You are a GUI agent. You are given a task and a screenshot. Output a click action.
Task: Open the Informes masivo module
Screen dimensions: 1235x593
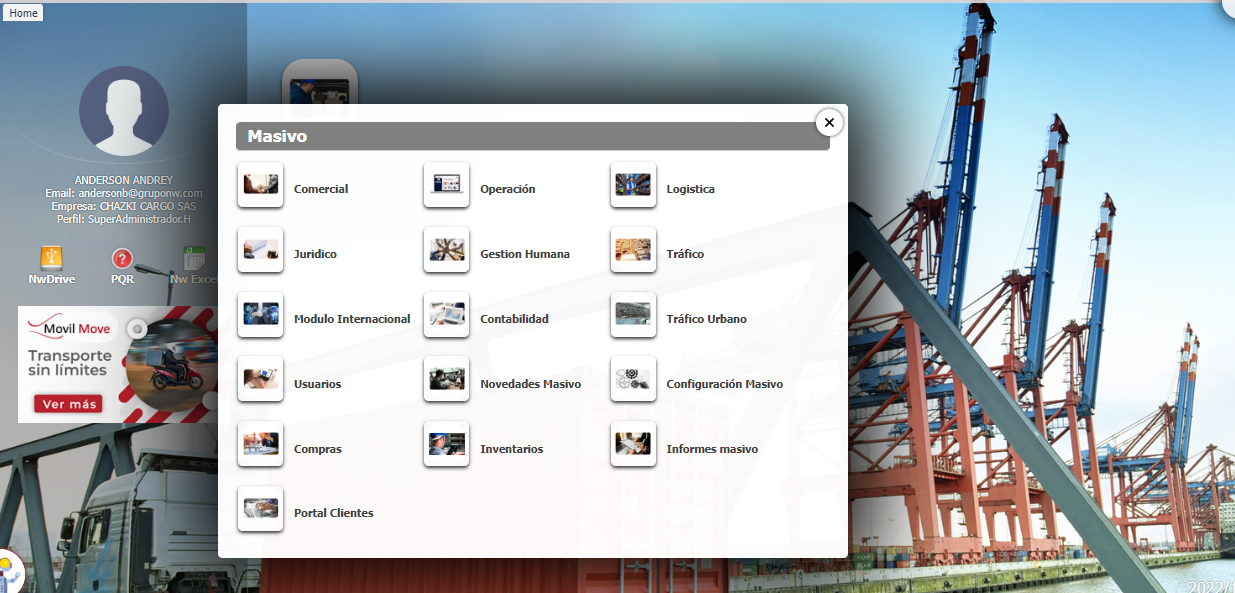pos(633,445)
